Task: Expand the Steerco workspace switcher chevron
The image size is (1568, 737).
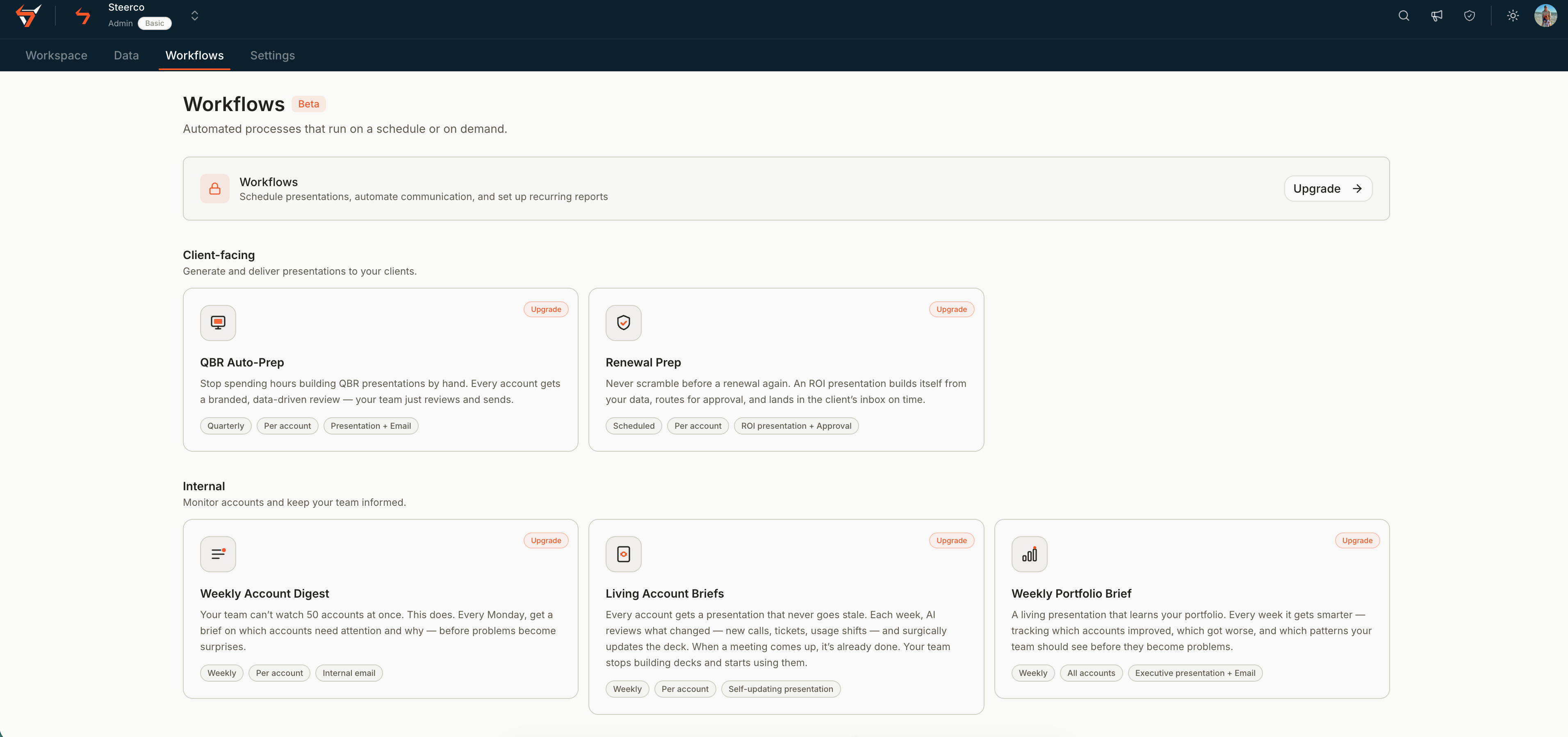Action: click(x=195, y=16)
